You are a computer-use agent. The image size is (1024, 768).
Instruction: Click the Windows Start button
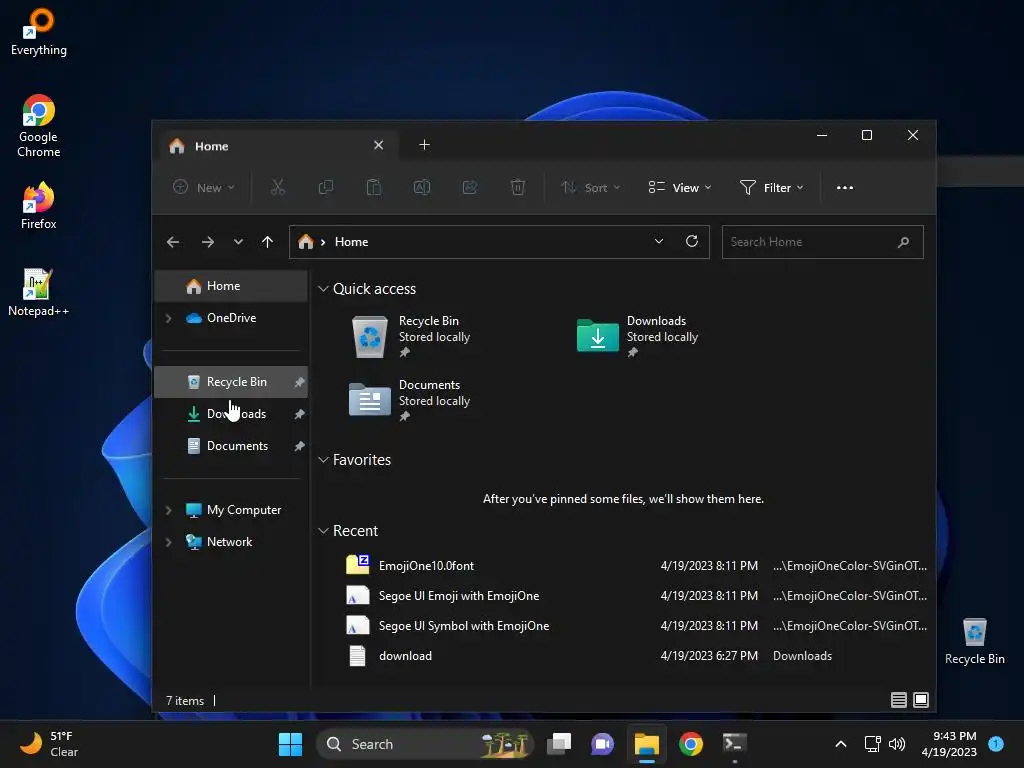pyautogui.click(x=290, y=744)
